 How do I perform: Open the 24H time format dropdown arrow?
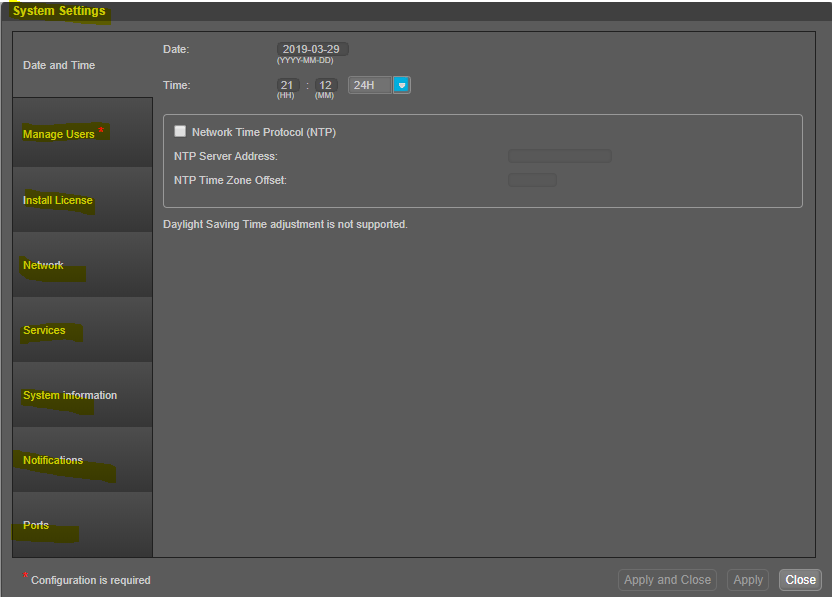click(402, 85)
